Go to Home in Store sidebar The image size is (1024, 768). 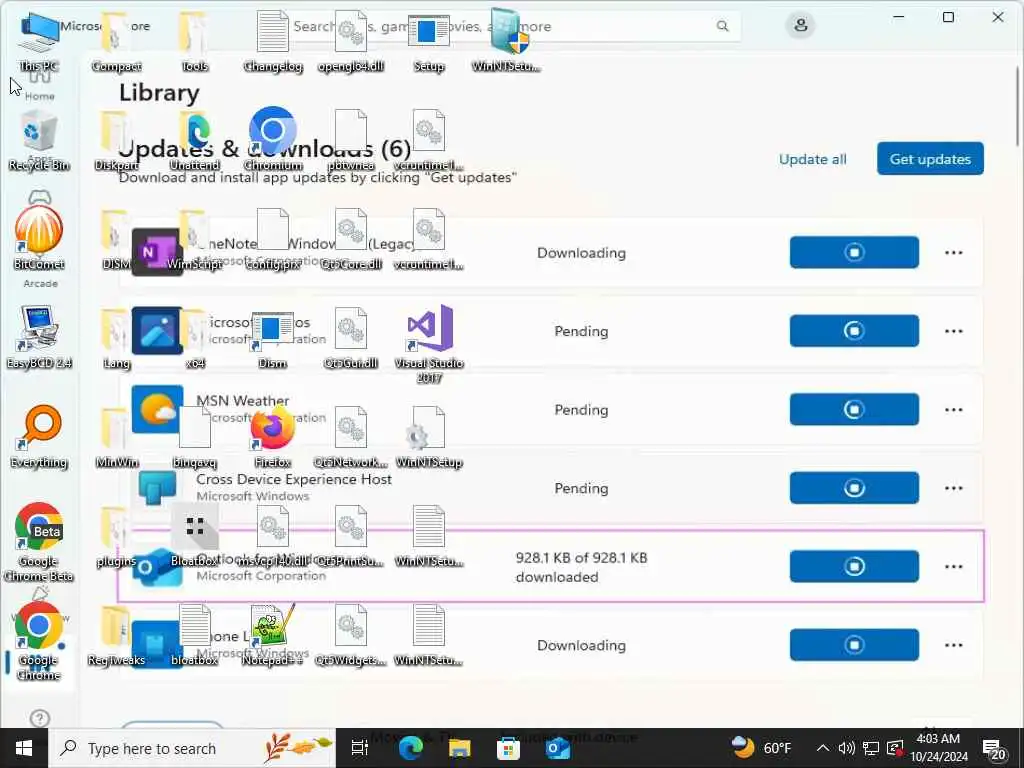[x=40, y=85]
